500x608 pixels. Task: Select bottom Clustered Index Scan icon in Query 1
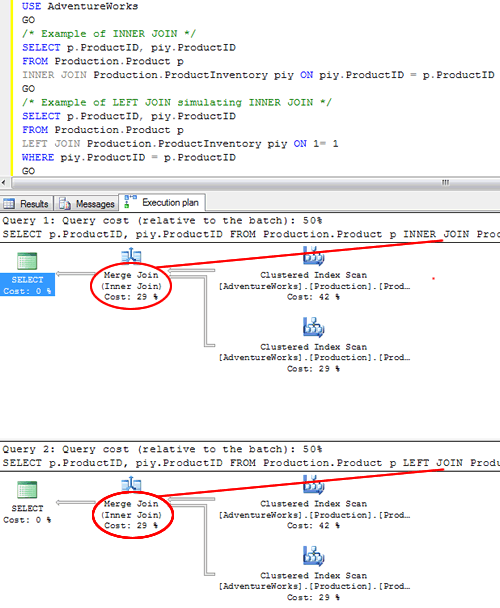pyautogui.click(x=313, y=327)
